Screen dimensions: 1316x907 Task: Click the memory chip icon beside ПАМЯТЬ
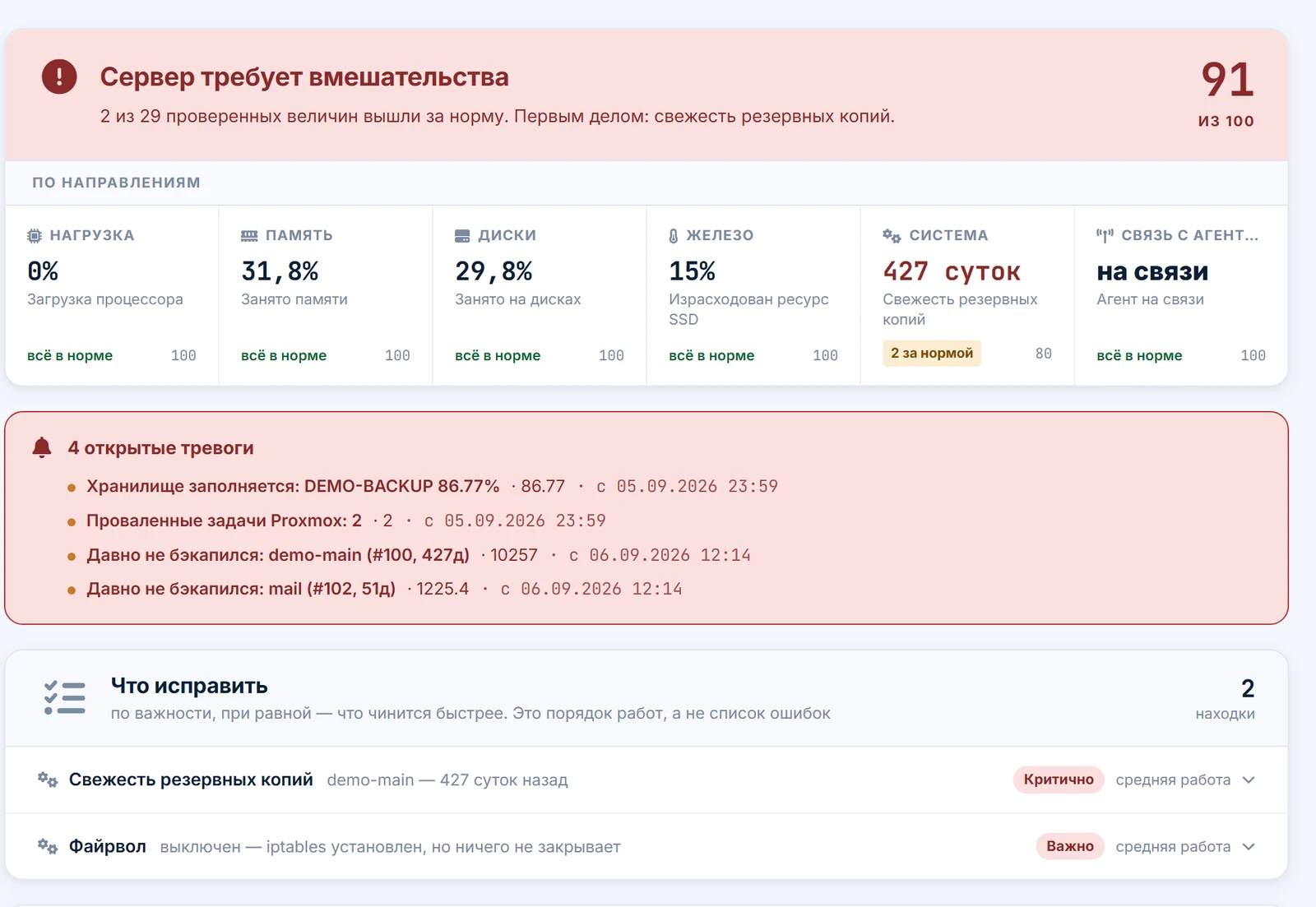[x=249, y=236]
